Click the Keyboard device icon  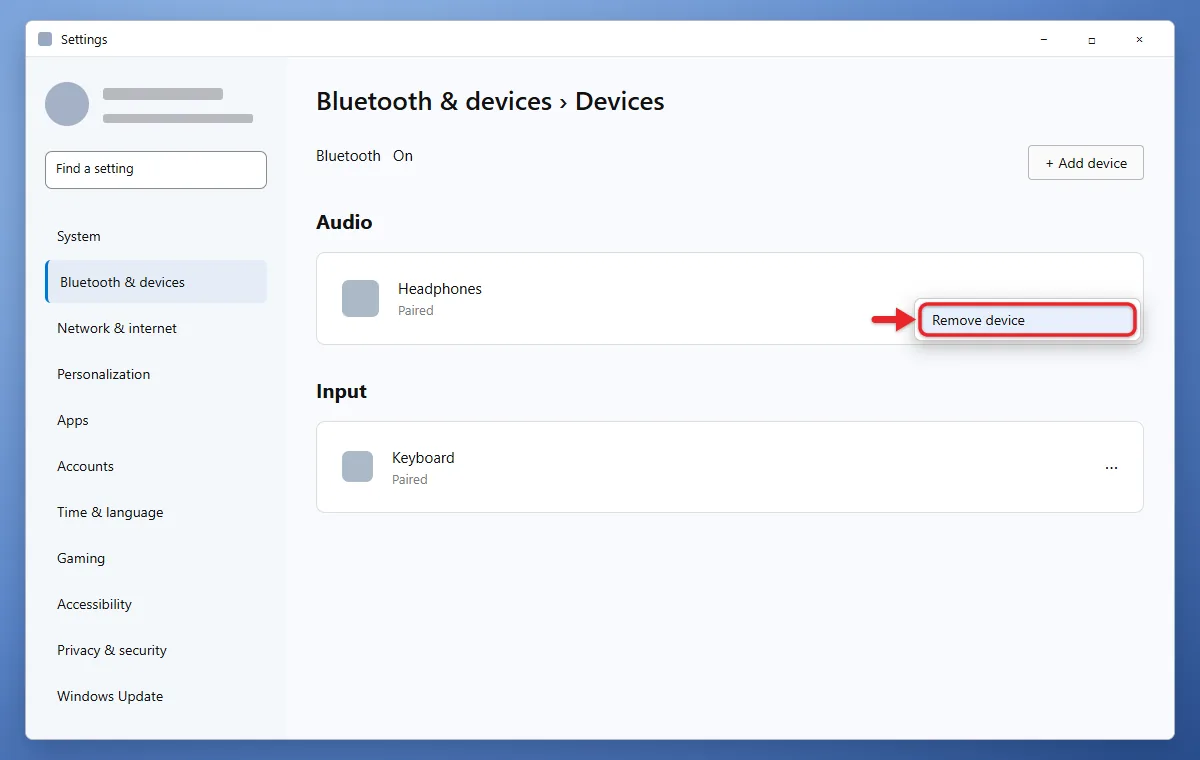click(357, 467)
